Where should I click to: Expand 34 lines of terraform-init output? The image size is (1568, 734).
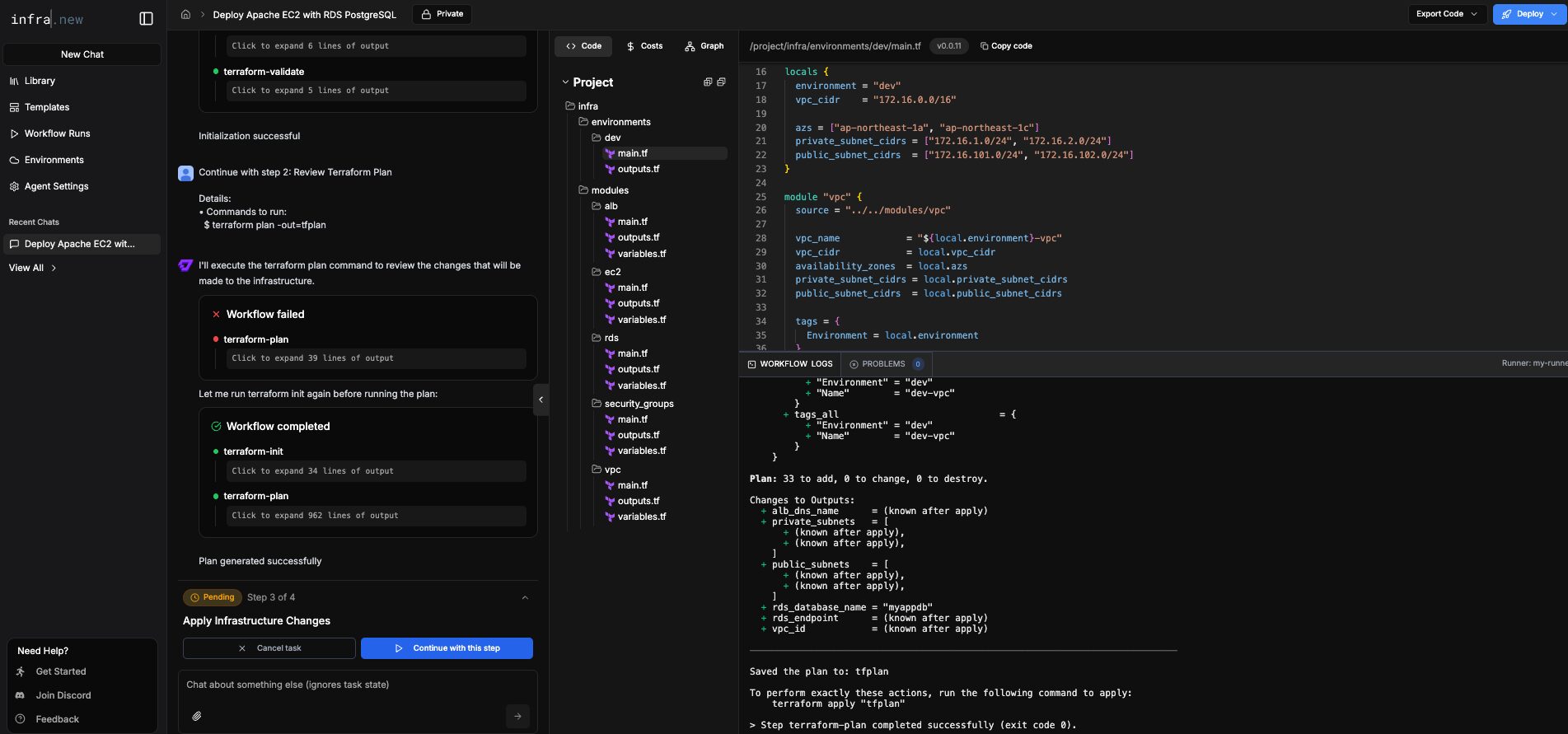click(376, 471)
